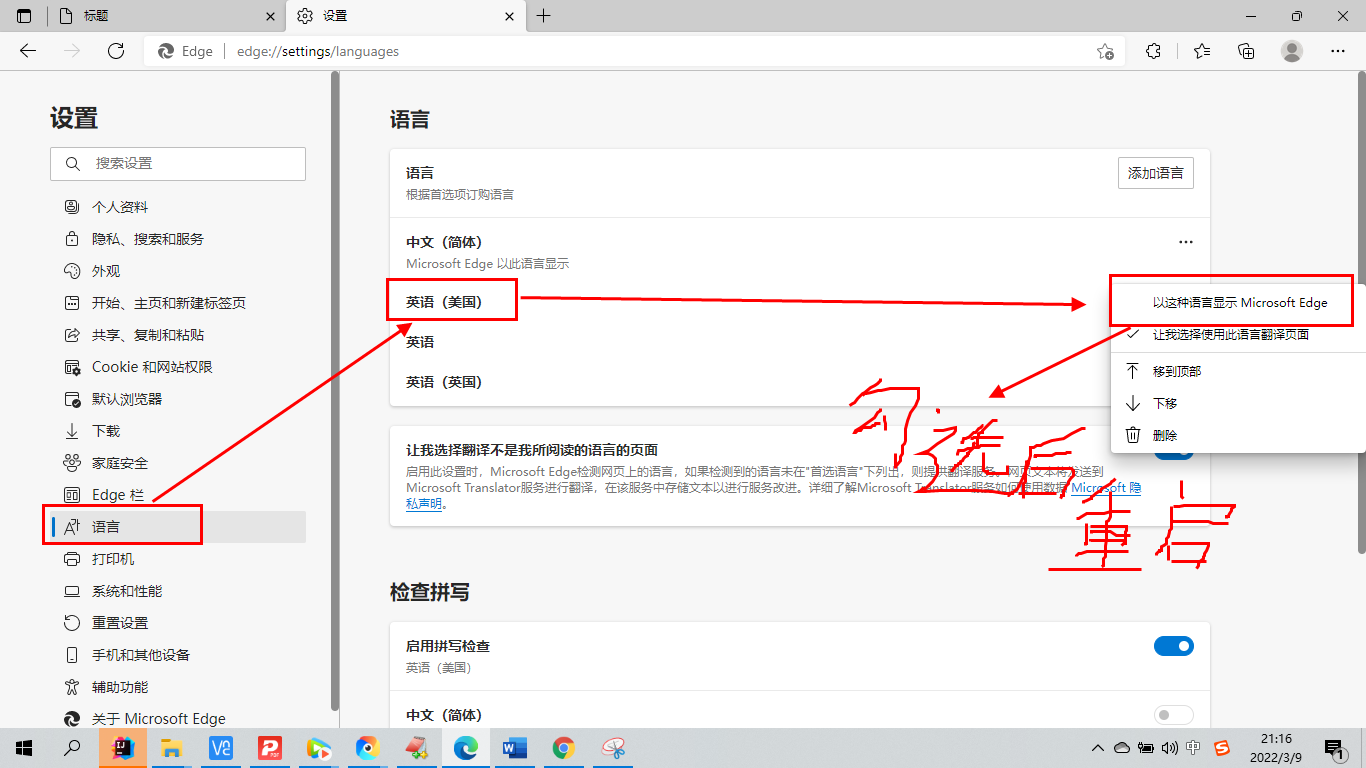Open the notification center icon
The image size is (1366, 768).
click(1333, 748)
